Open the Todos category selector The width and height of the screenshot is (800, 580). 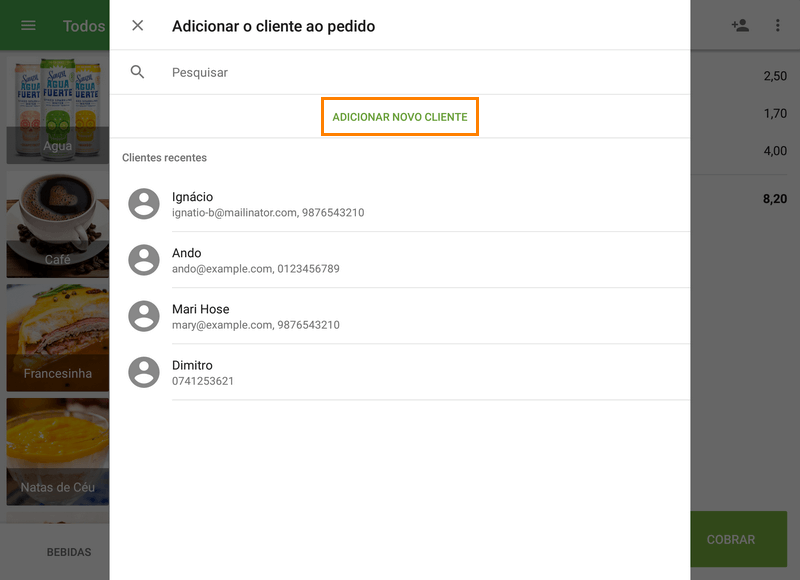(x=83, y=25)
